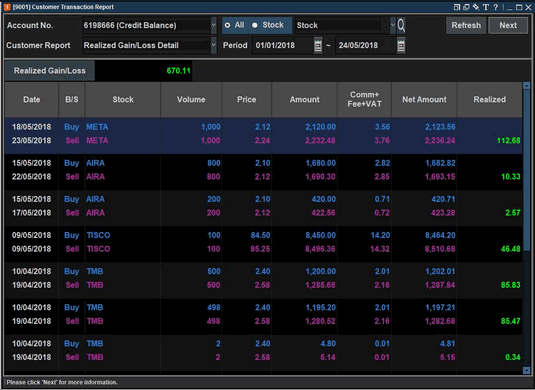Click the period start date field 01/01/2018

coord(283,45)
